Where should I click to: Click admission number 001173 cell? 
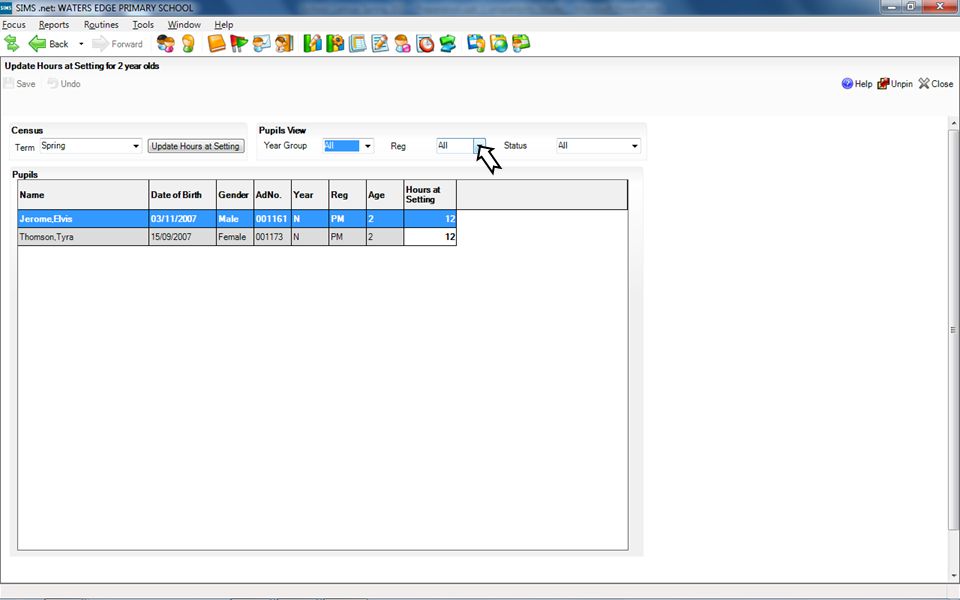tap(272, 237)
